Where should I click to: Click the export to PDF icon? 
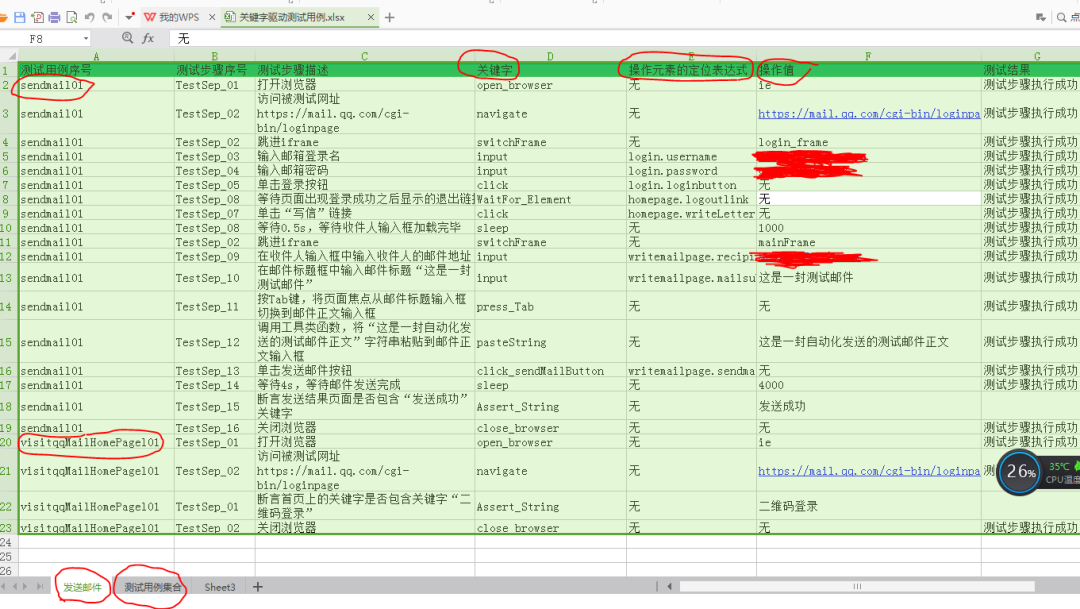tap(37, 17)
